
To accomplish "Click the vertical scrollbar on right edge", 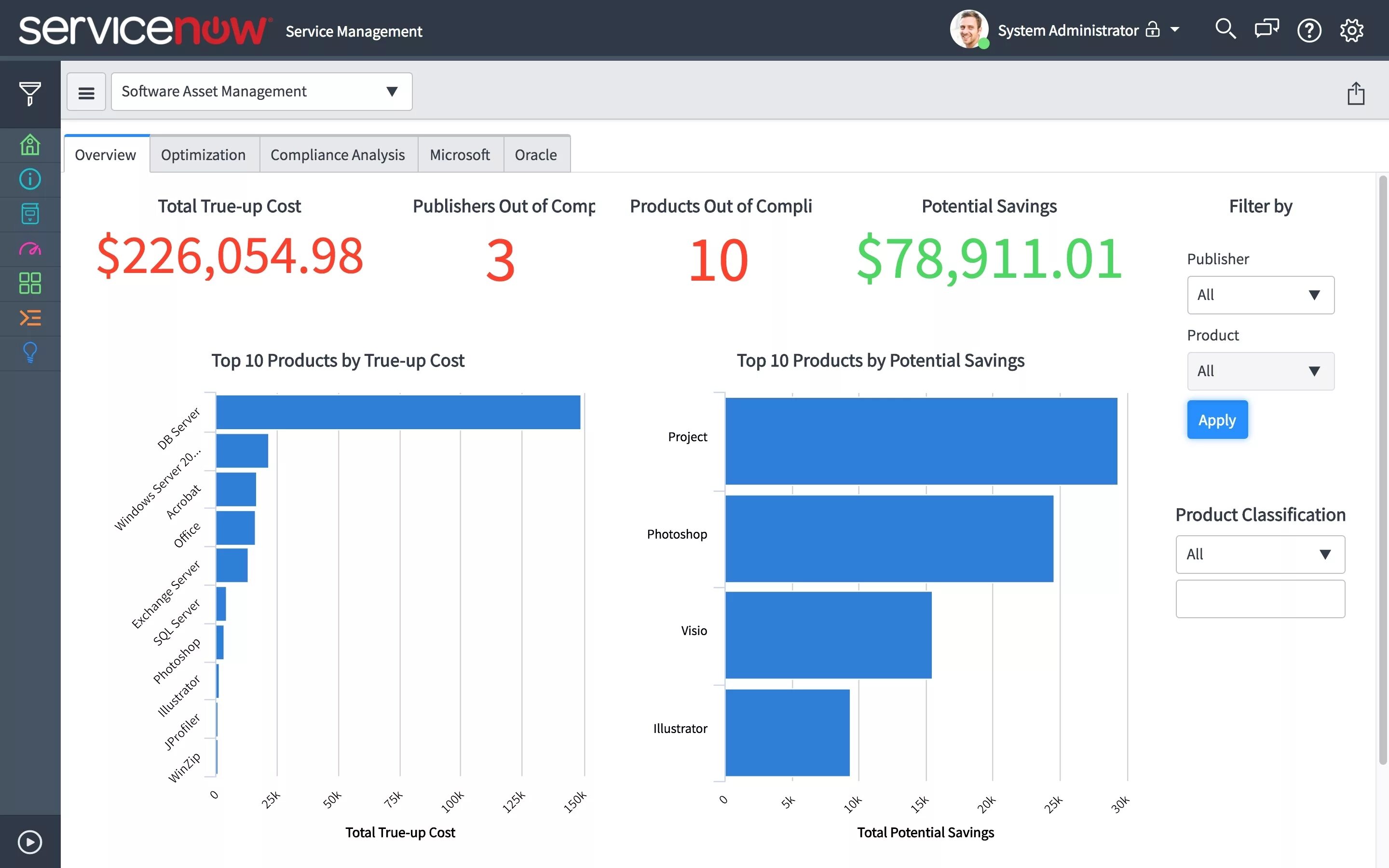I will coord(1382,471).
